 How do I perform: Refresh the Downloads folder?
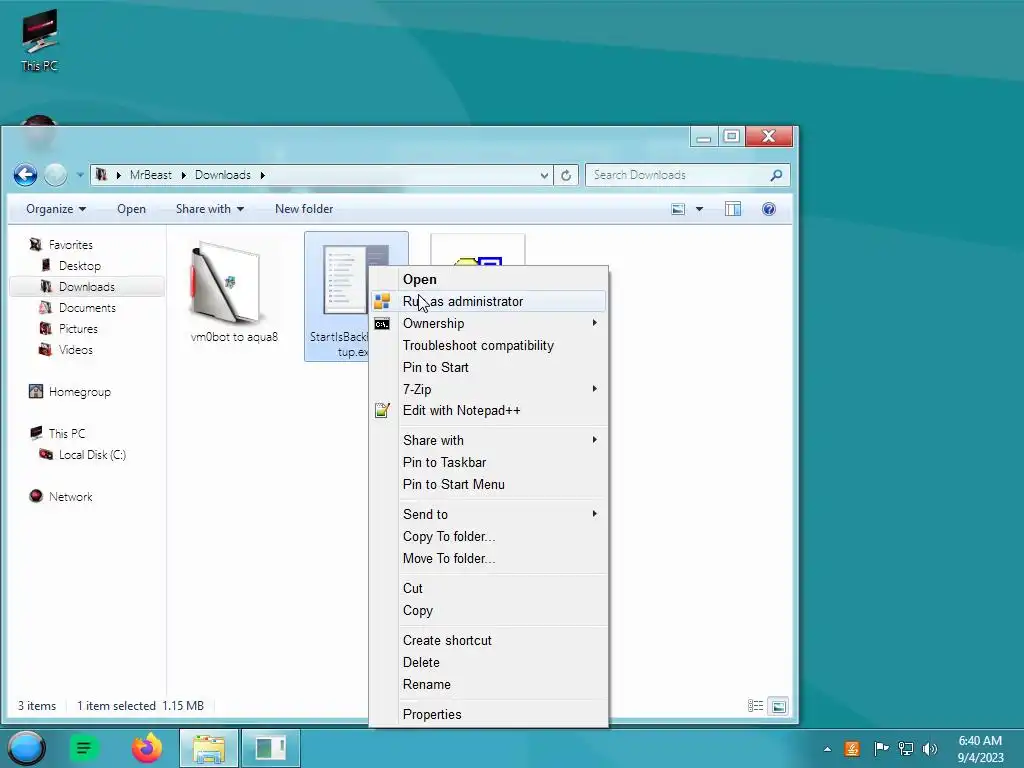[566, 175]
